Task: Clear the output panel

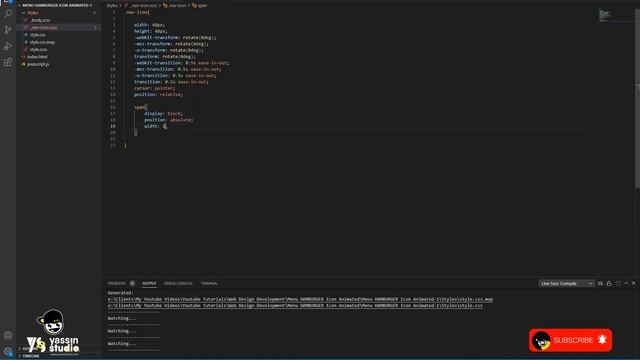Action: tap(600, 283)
